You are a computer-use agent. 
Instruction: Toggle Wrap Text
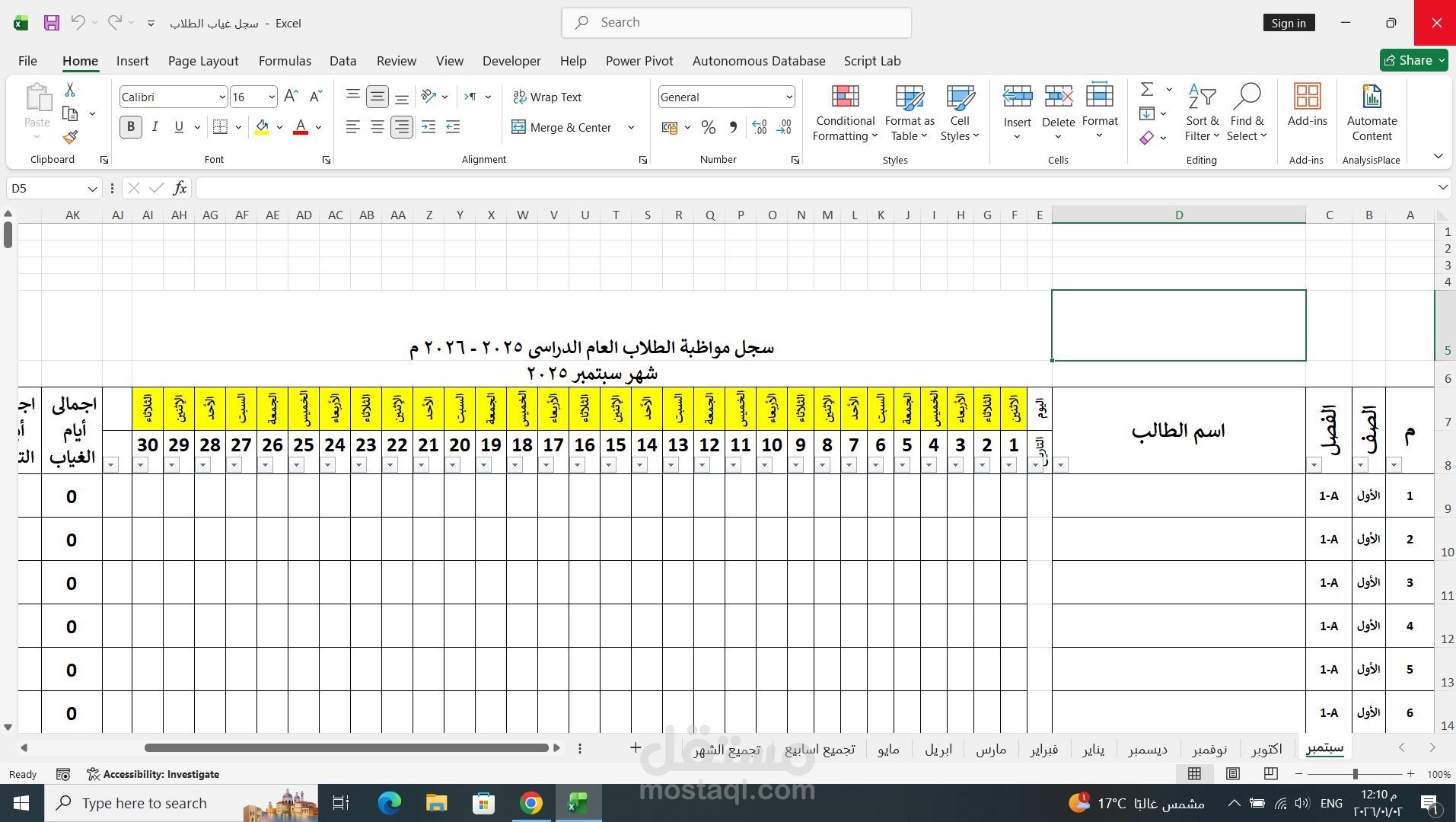pyautogui.click(x=547, y=97)
